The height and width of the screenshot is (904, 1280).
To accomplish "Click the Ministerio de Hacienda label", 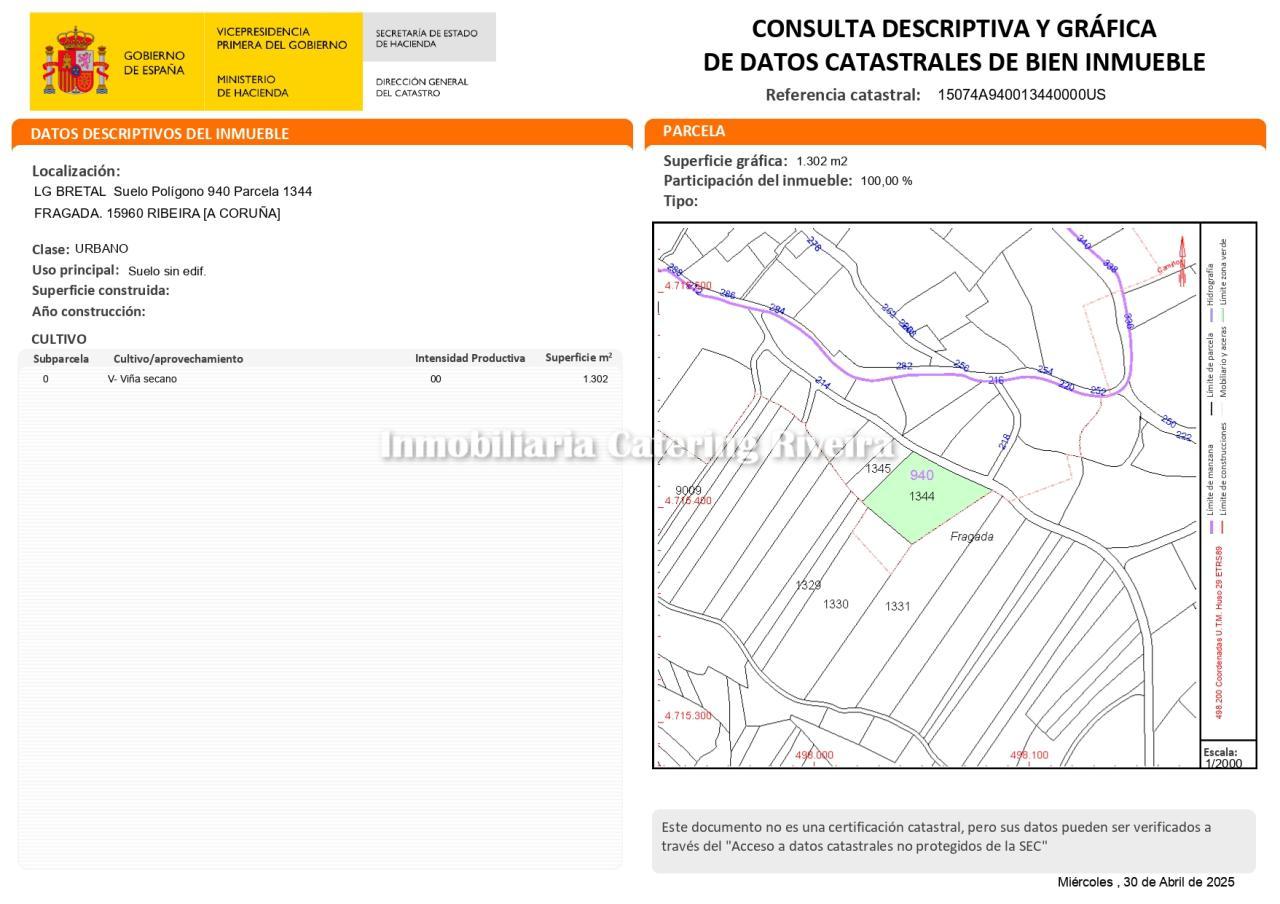I will click(252, 86).
